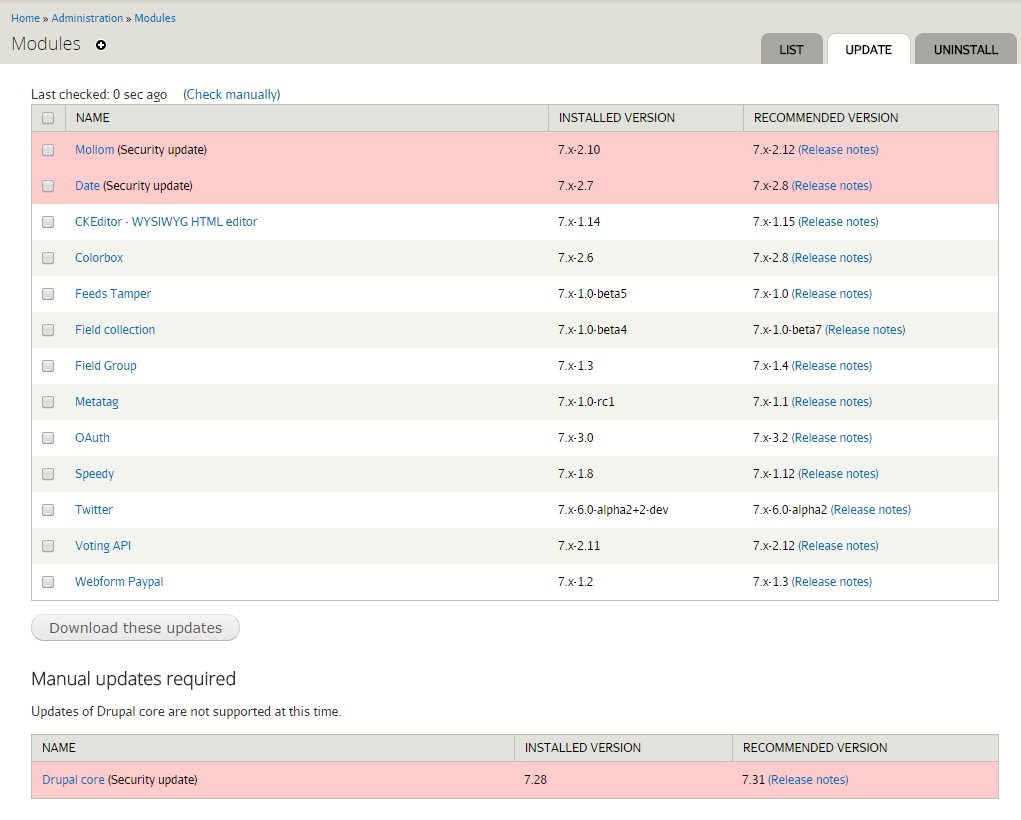
Task: Go to Home in the breadcrumb
Action: point(25,18)
